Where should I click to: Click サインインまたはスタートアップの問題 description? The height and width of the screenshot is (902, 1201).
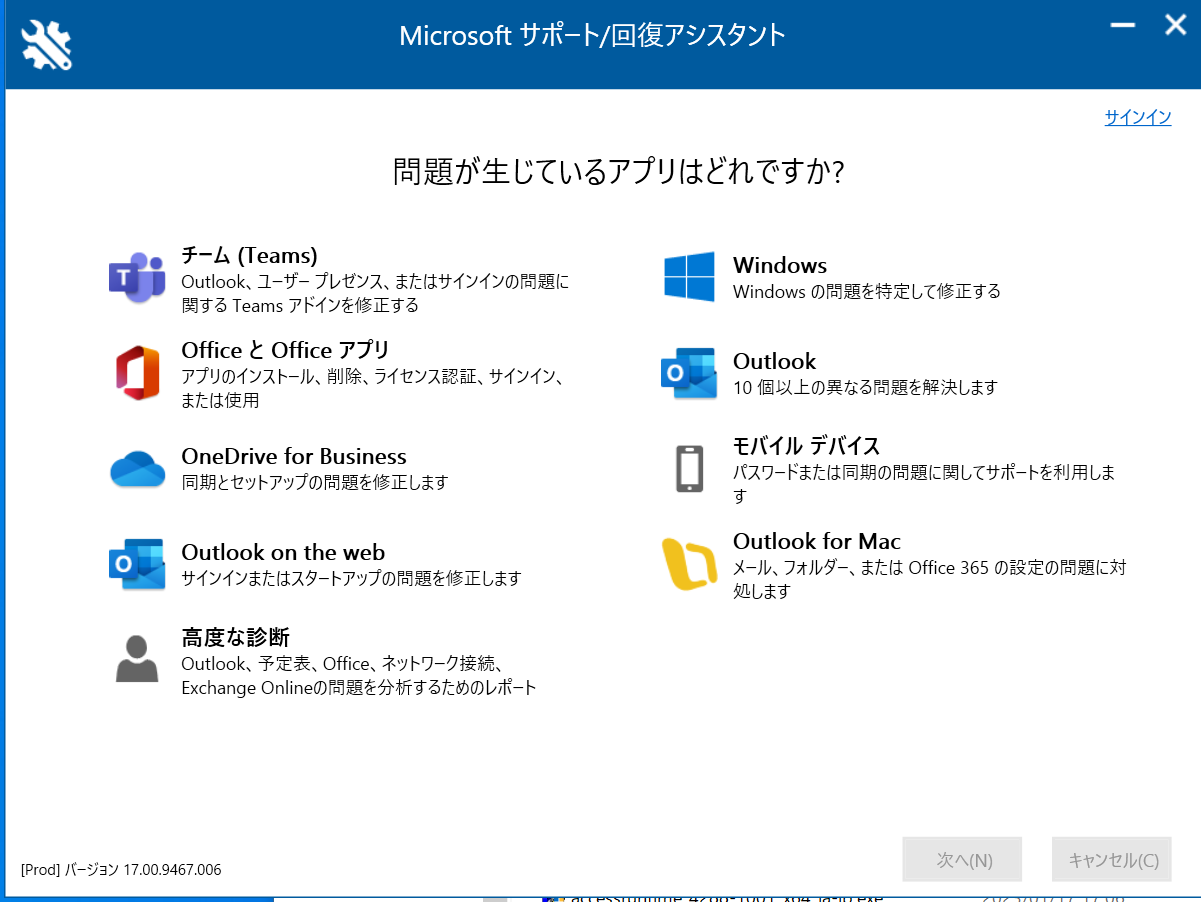[x=351, y=578]
